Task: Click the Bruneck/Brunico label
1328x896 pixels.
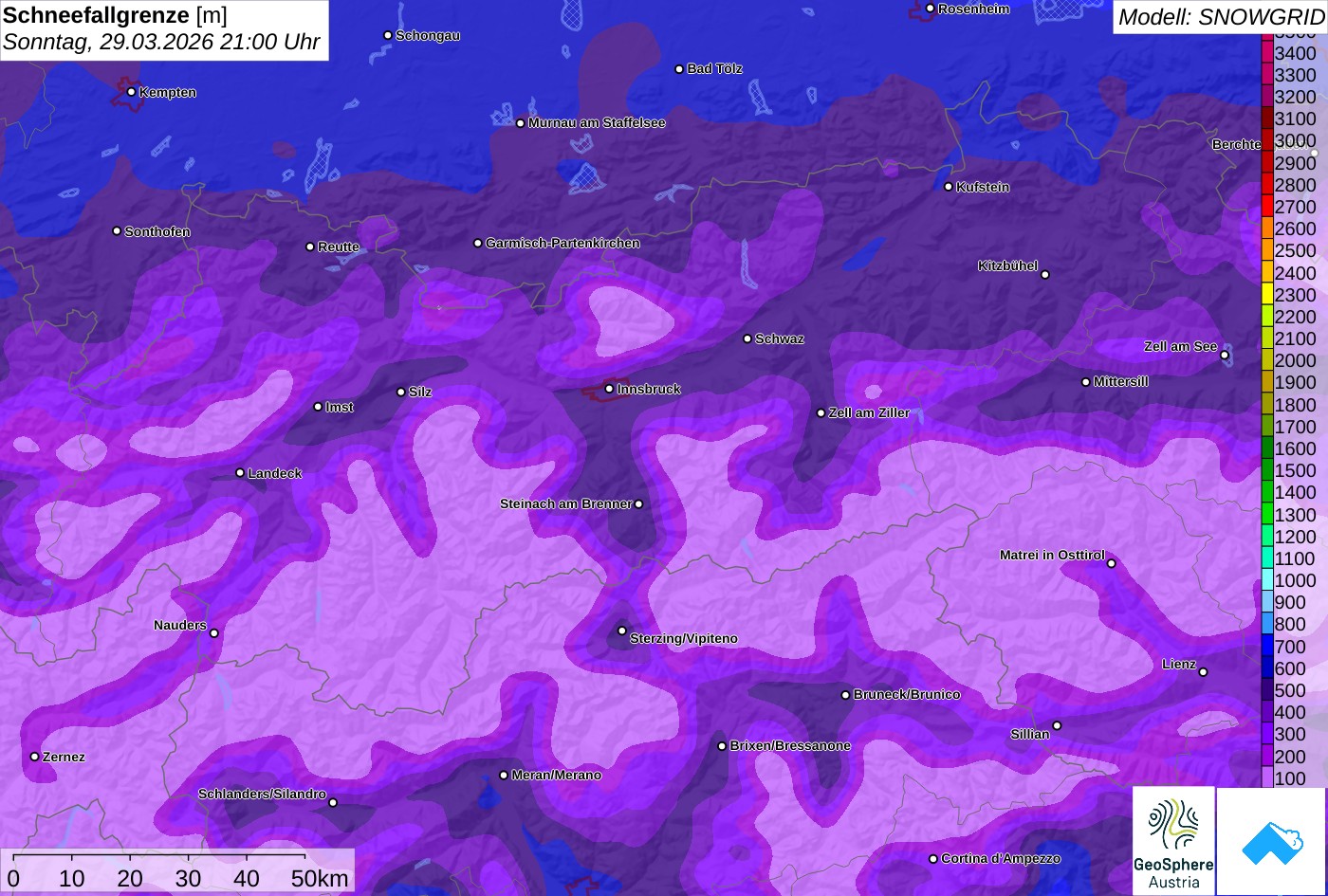Action: coord(907,694)
